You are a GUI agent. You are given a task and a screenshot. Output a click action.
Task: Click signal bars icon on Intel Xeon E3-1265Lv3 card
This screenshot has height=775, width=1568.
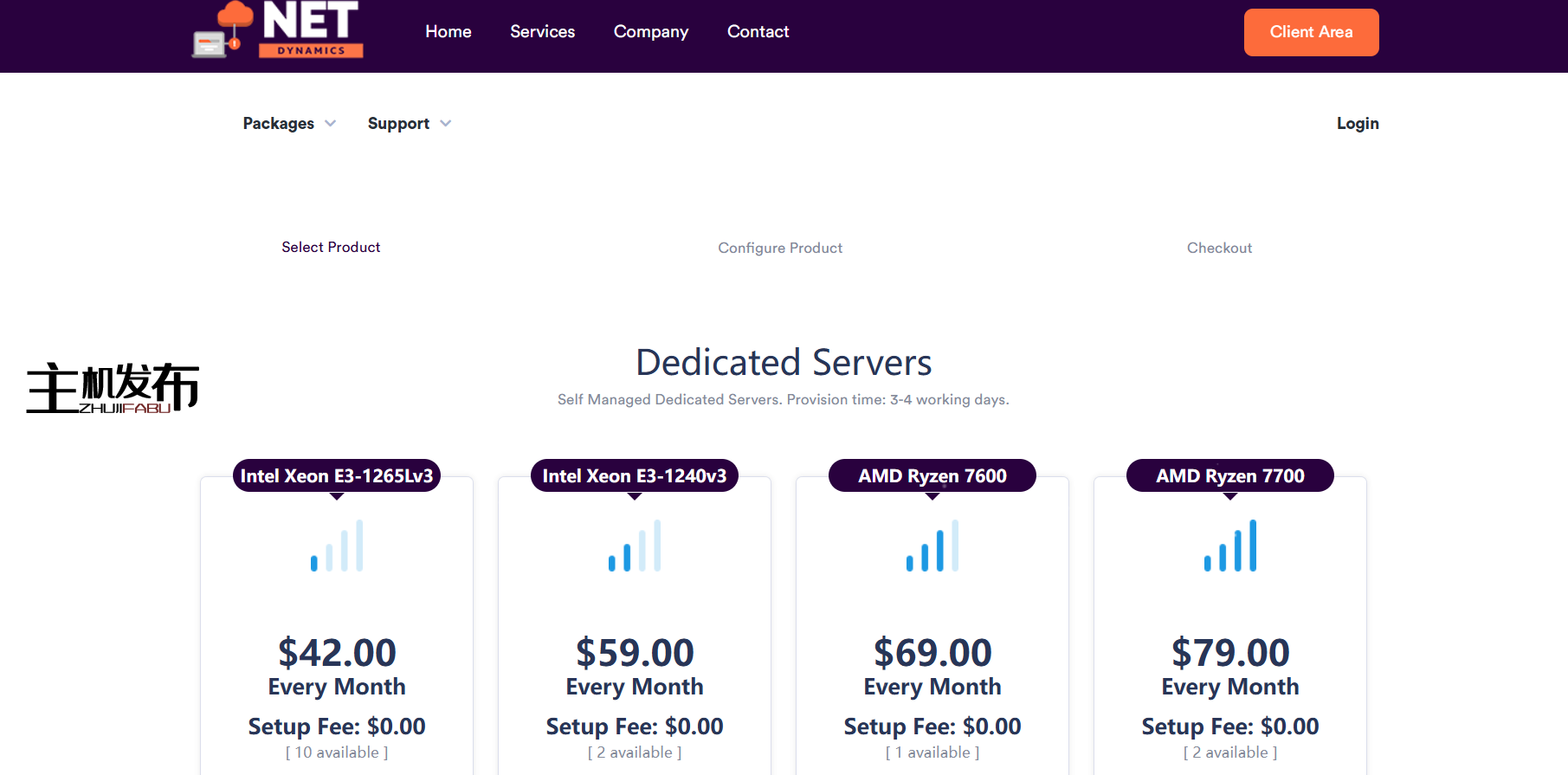point(337,546)
